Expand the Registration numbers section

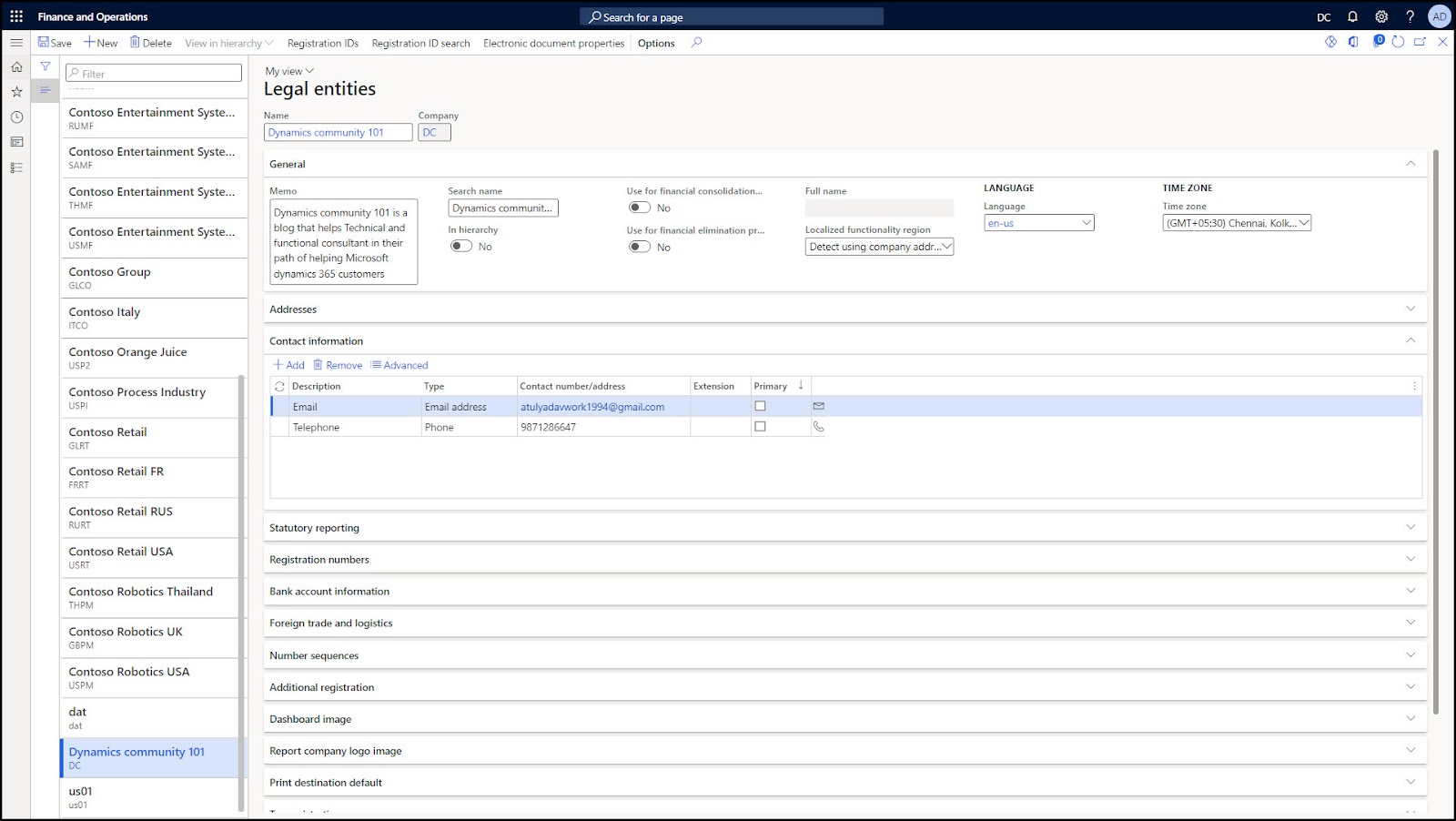point(1410,559)
